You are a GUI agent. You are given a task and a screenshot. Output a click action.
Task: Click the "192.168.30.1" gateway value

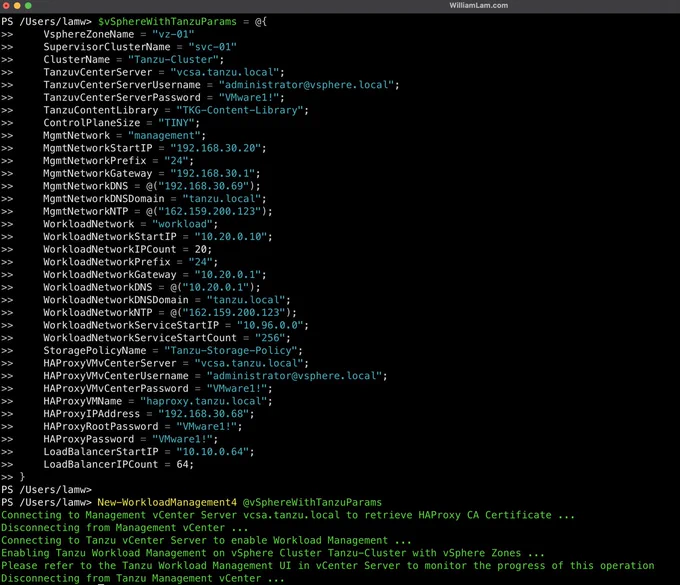coord(212,173)
